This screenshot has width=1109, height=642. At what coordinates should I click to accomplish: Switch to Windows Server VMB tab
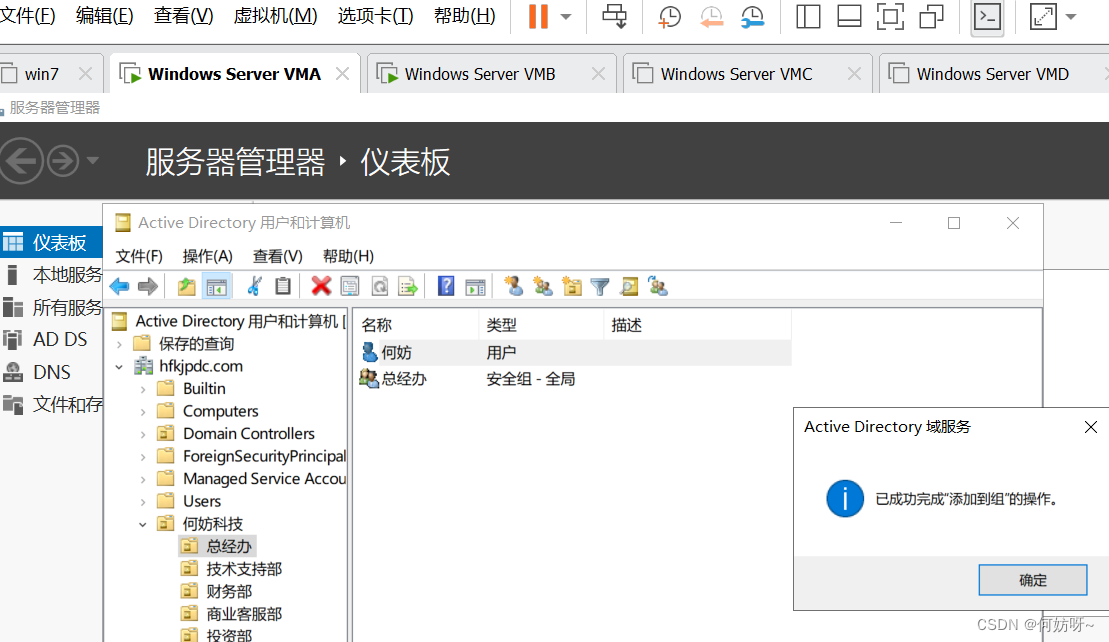(479, 74)
